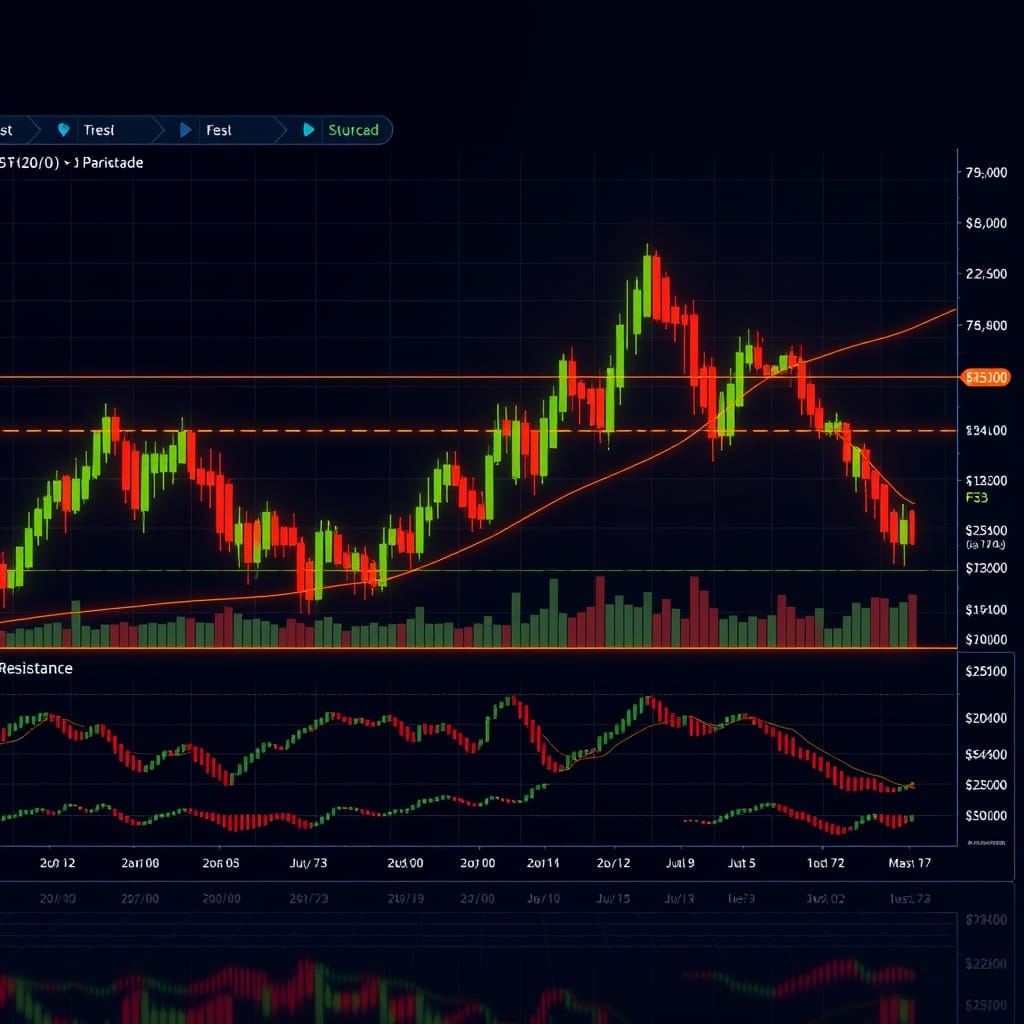This screenshot has width=1024, height=1024.
Task: Click the Juy 73 date label
Action: click(308, 863)
